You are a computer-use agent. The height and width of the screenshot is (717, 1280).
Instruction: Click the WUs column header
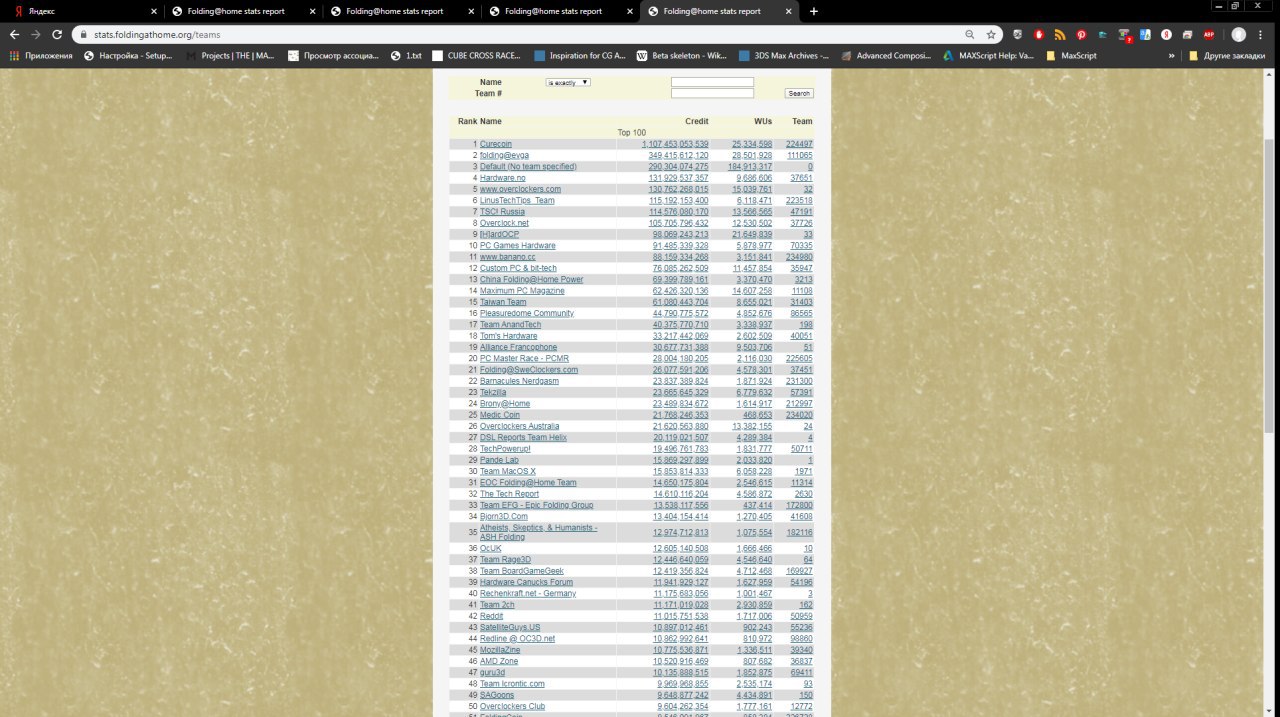tap(763, 121)
